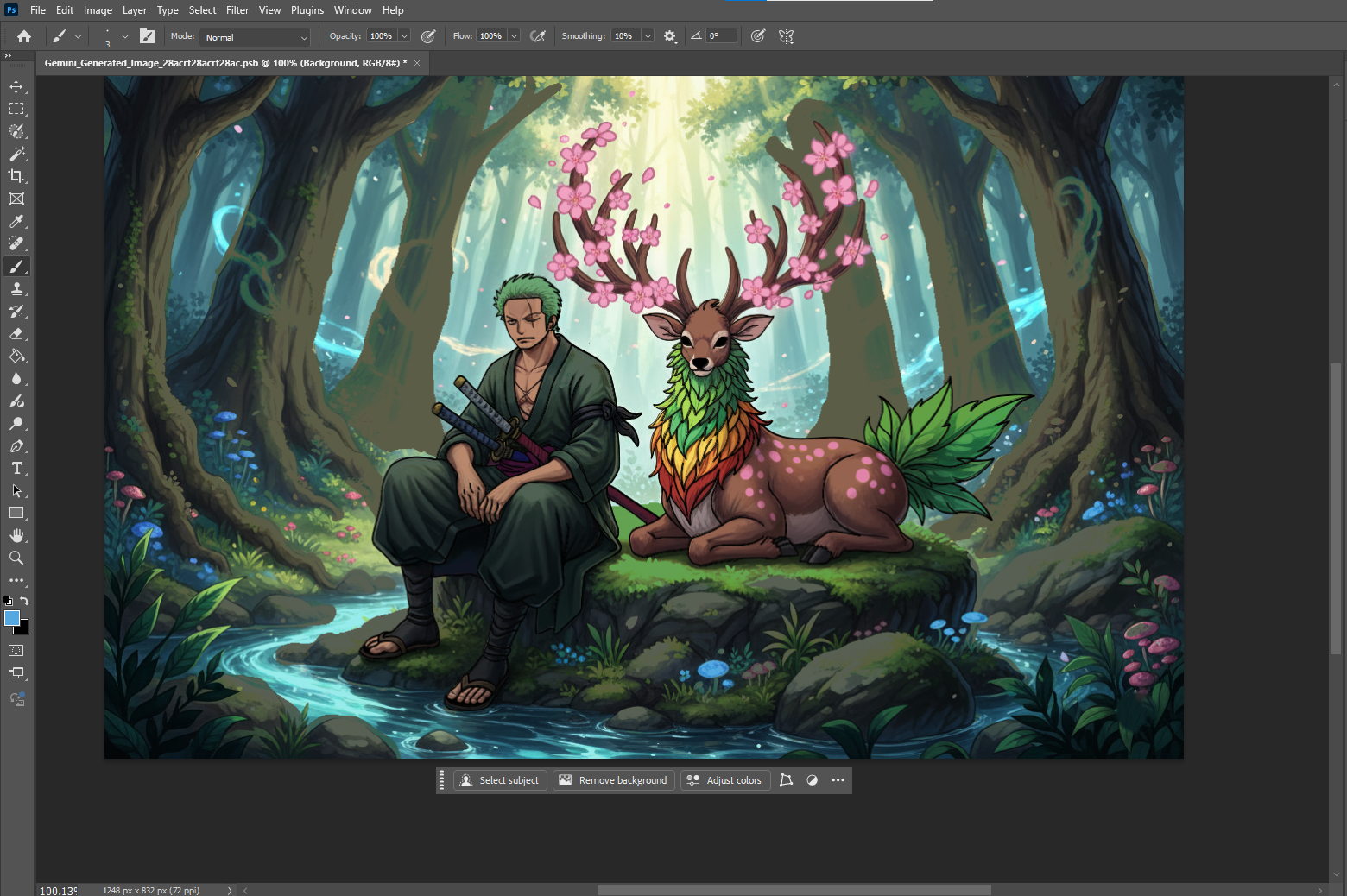Enable airbrush-style build-up effects
The image size is (1347, 896).
click(538, 36)
